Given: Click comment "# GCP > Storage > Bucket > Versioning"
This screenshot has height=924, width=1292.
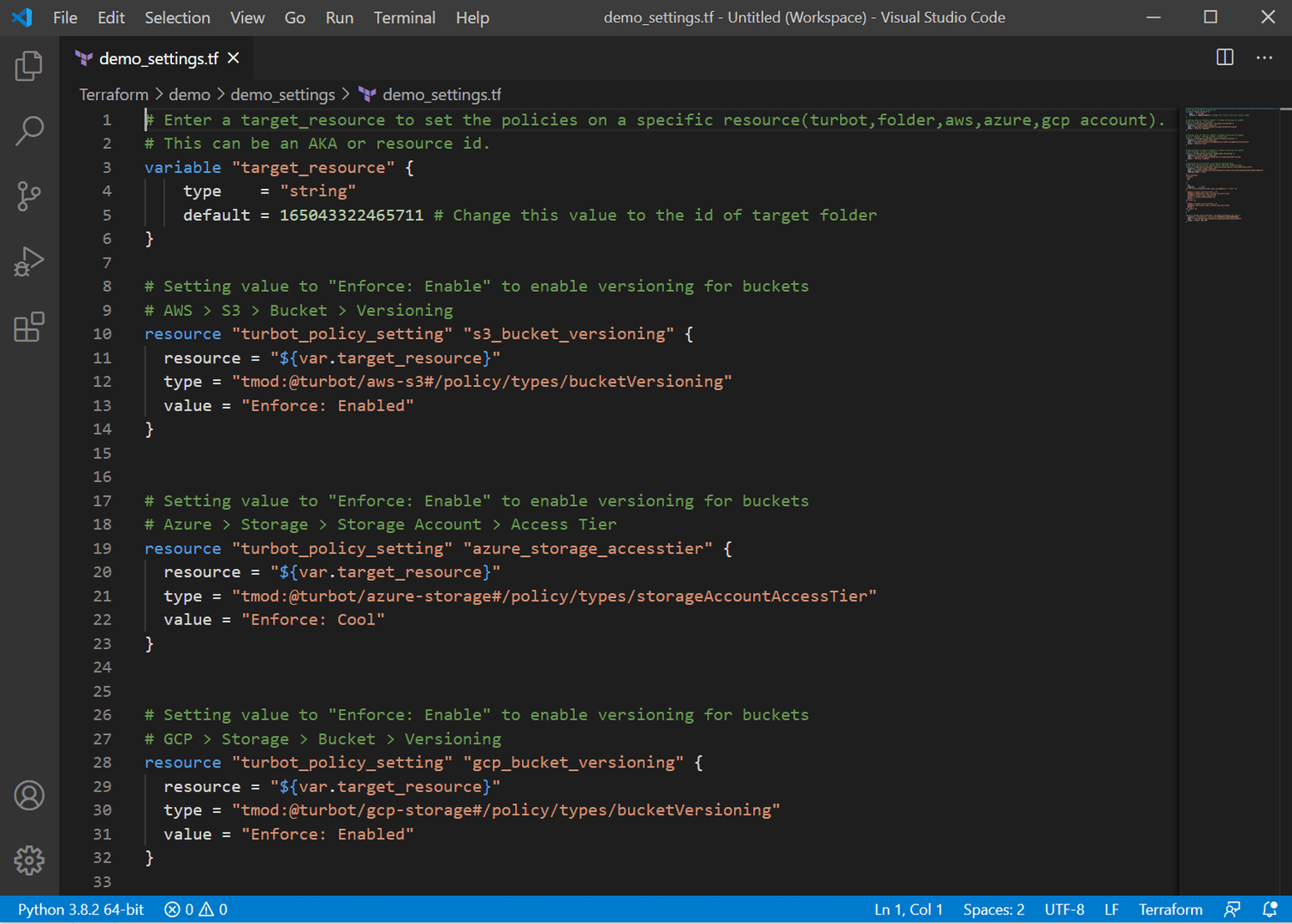Looking at the screenshot, I should (x=323, y=738).
